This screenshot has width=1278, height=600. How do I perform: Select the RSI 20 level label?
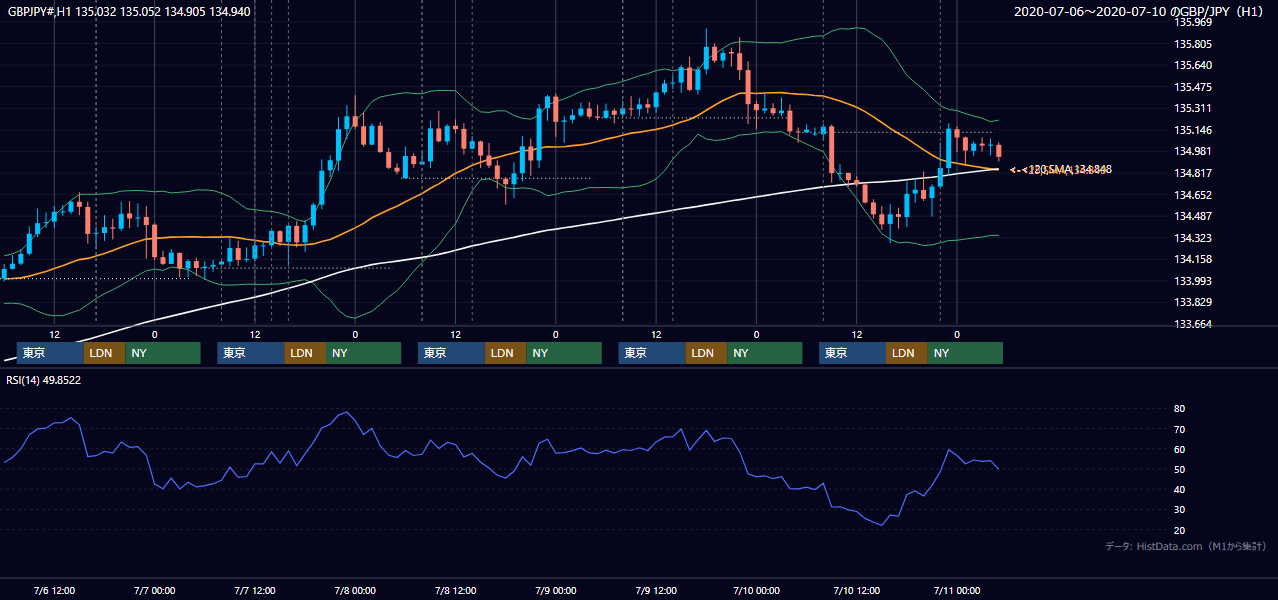1180,530
